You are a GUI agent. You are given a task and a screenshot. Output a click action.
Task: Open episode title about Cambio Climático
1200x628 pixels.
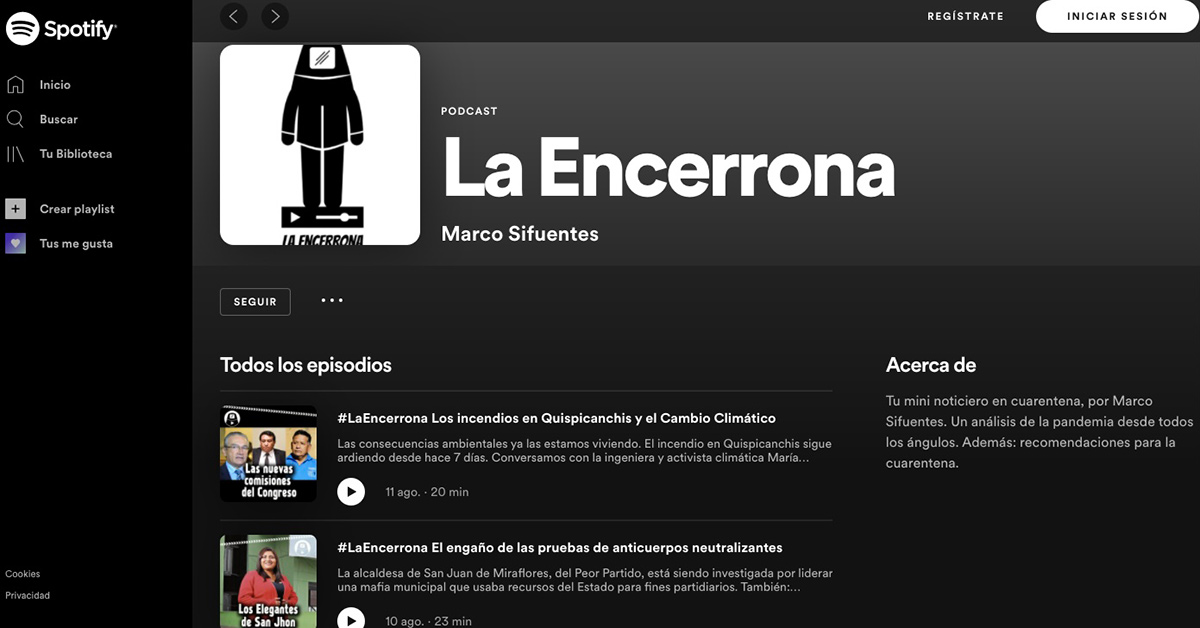click(556, 418)
